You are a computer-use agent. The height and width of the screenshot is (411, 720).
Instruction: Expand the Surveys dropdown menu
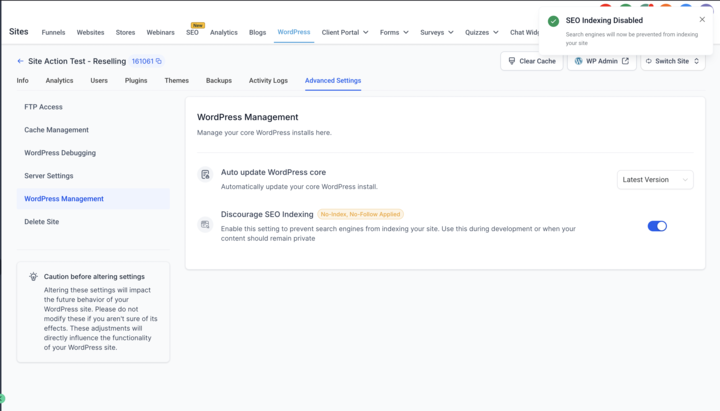pos(436,32)
